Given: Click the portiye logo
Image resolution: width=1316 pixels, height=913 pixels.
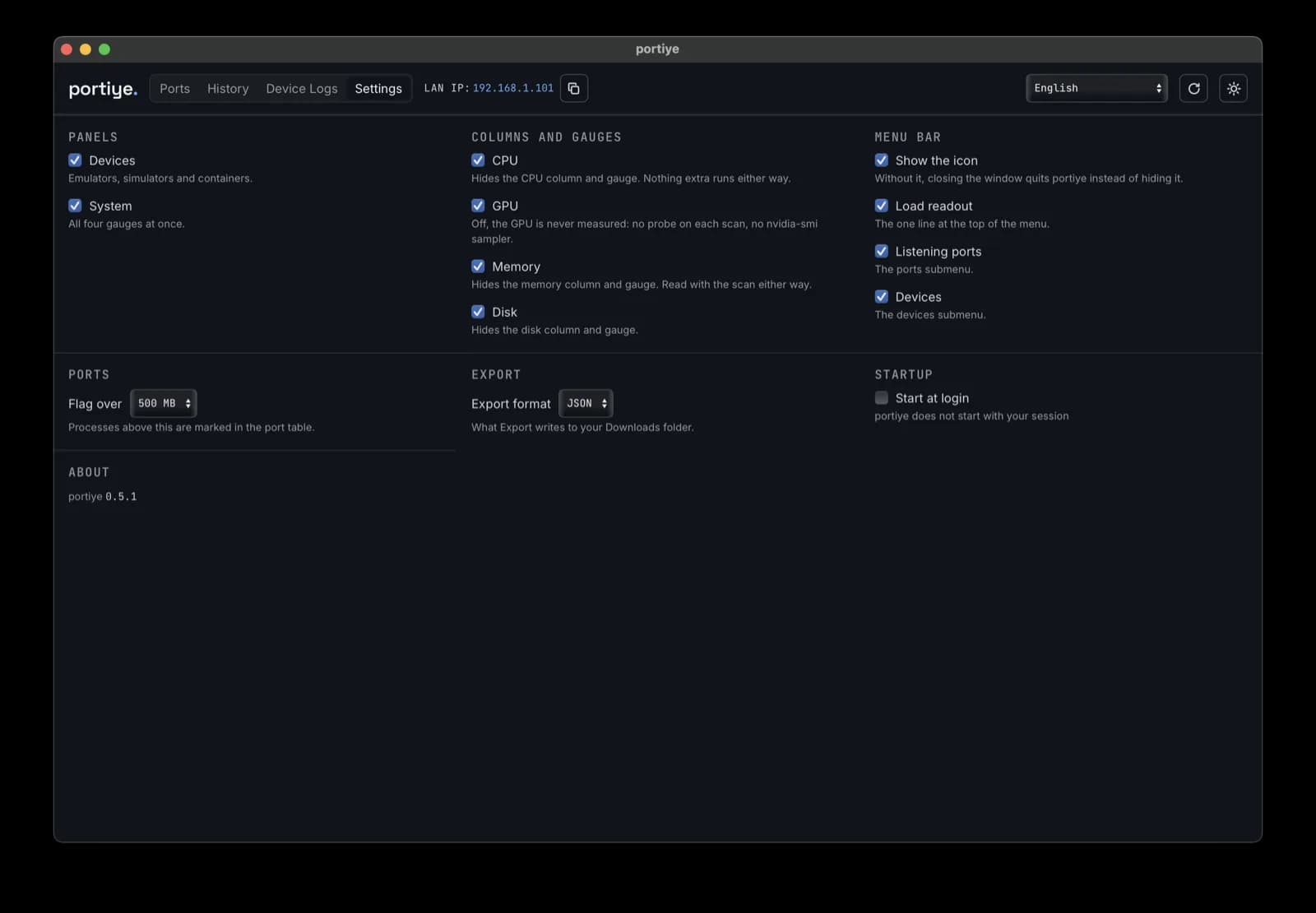Looking at the screenshot, I should (103, 89).
